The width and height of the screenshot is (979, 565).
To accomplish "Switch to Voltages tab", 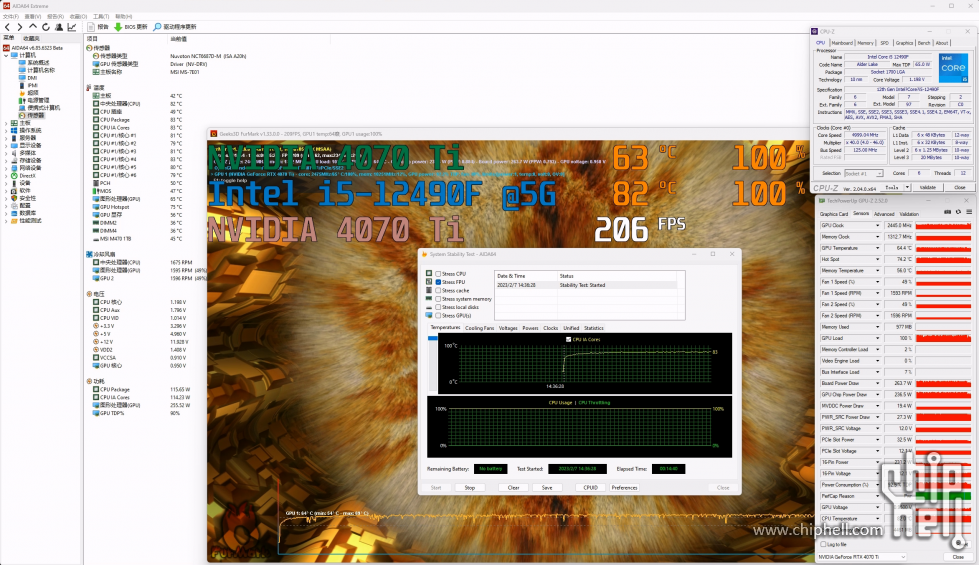I will 508,328.
